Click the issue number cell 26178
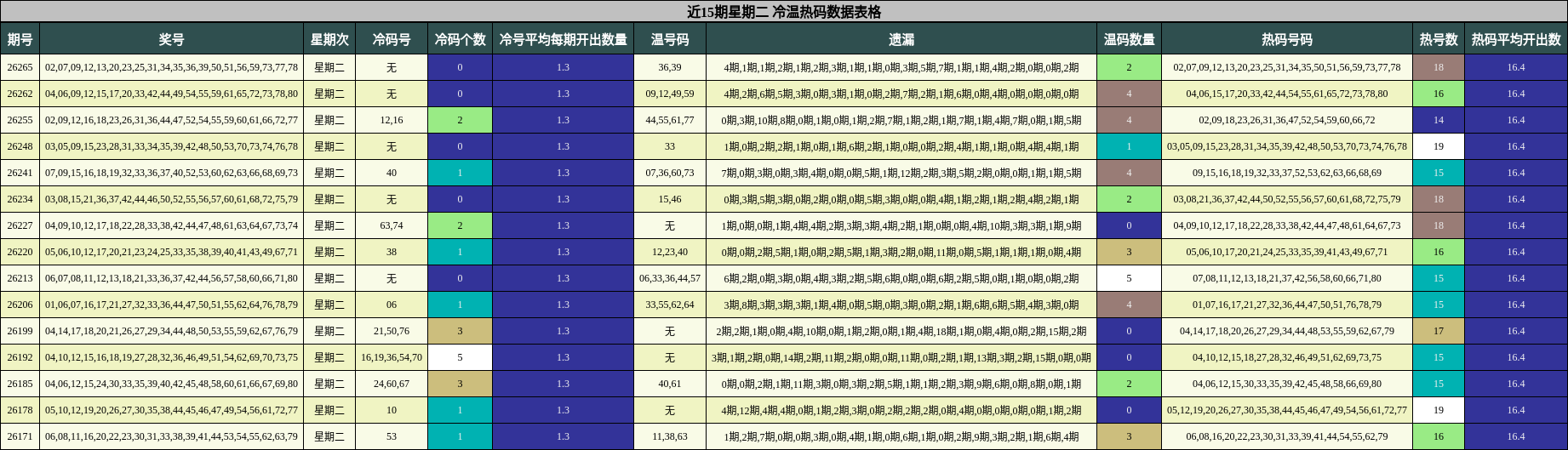This screenshot has height=450, width=1568. [x=20, y=410]
